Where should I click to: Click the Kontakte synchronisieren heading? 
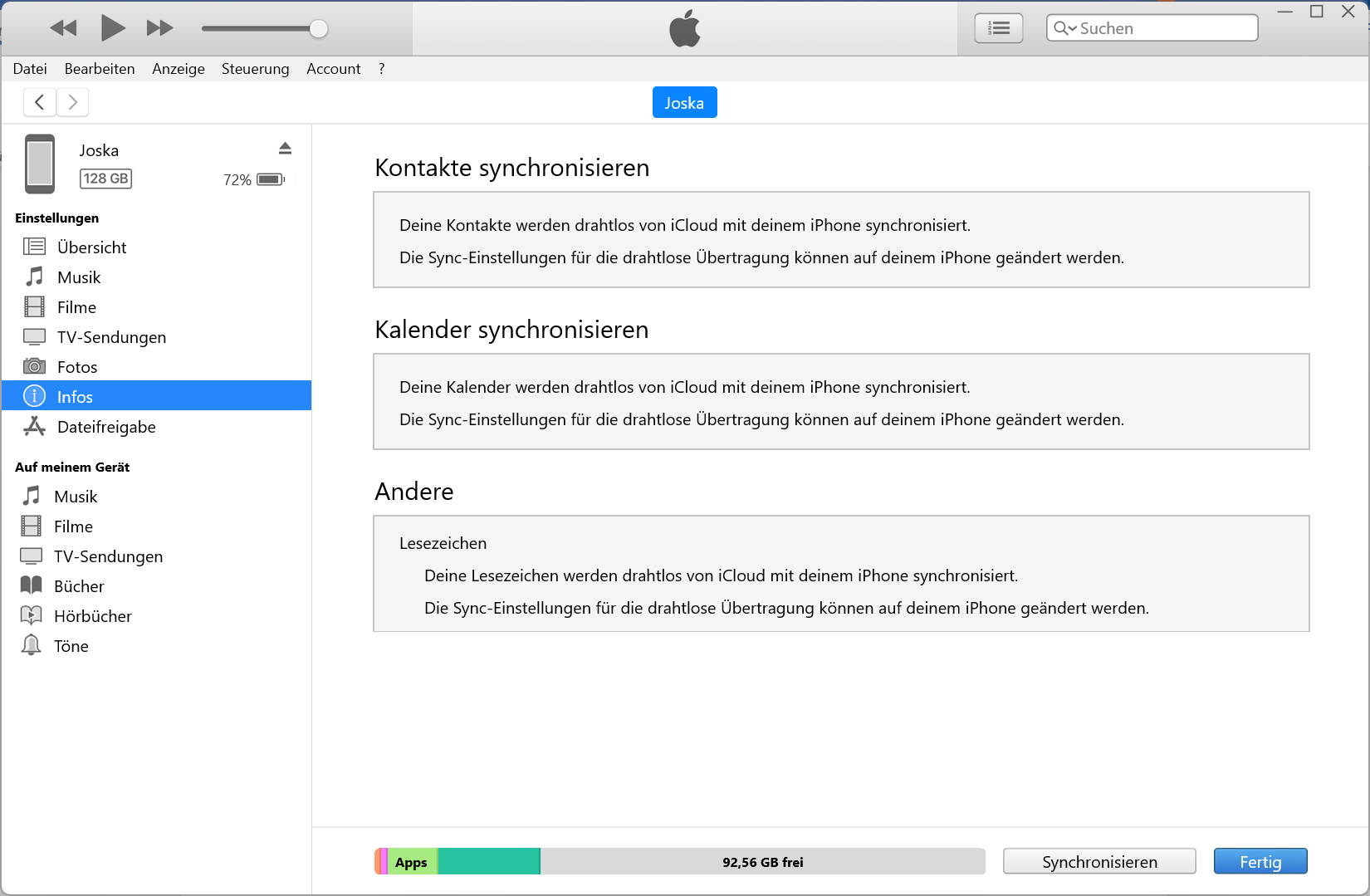tap(511, 168)
